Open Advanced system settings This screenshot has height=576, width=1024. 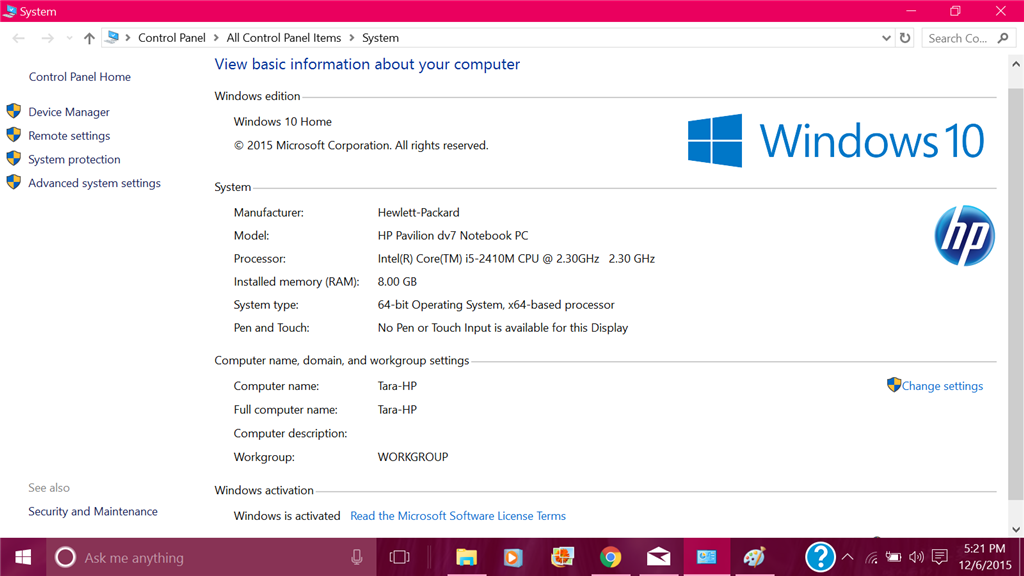[x=94, y=184]
